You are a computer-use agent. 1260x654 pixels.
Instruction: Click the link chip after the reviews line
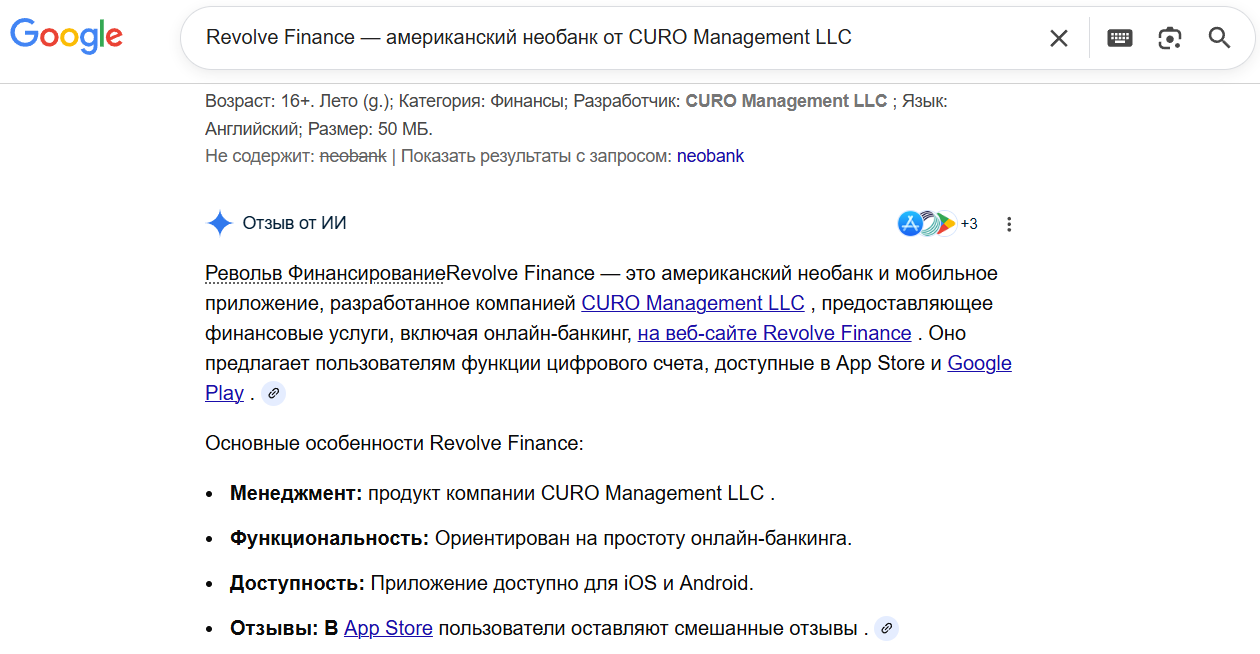[886, 629]
